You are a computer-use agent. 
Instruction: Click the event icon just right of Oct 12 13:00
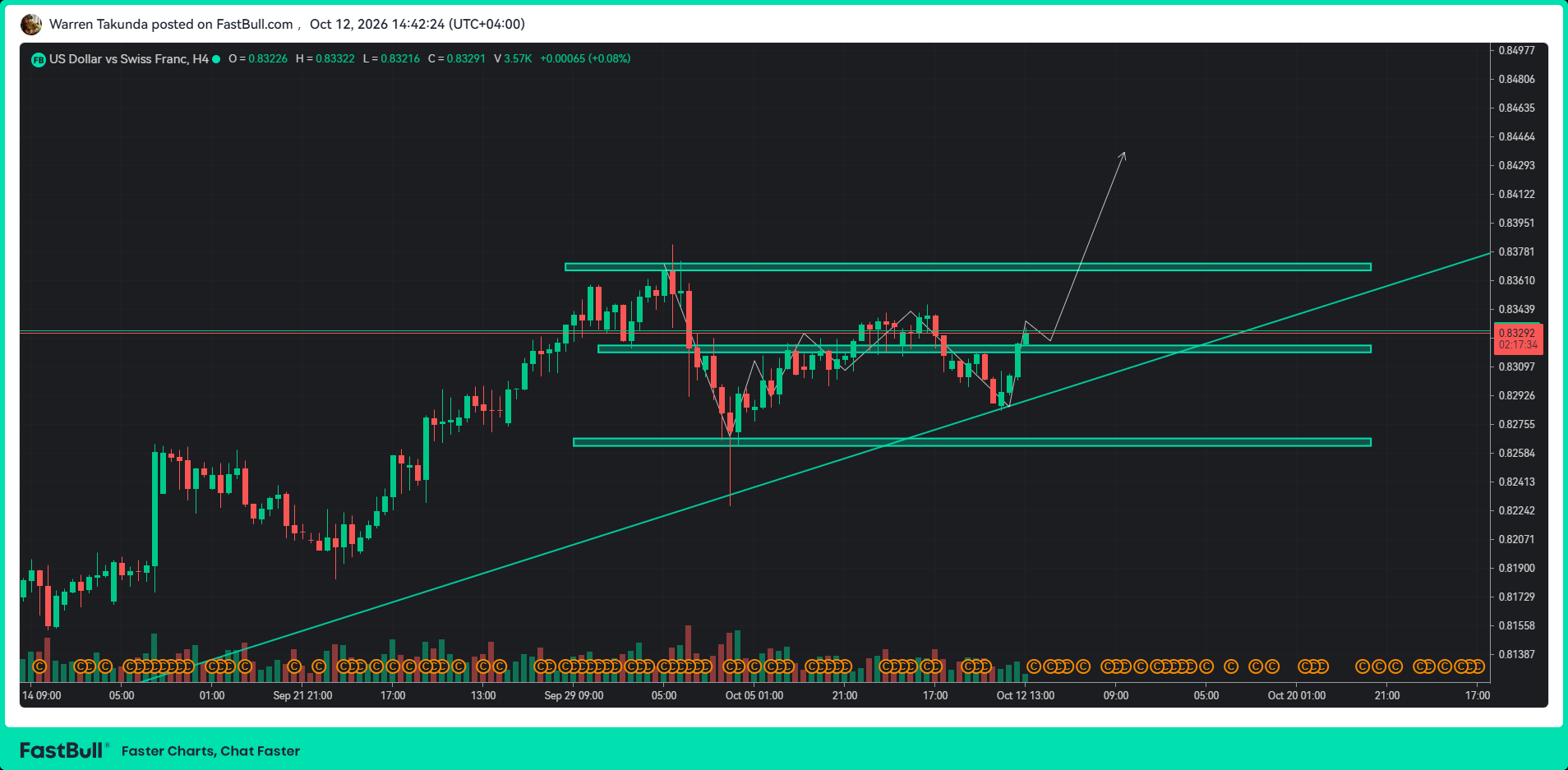coord(1035,666)
